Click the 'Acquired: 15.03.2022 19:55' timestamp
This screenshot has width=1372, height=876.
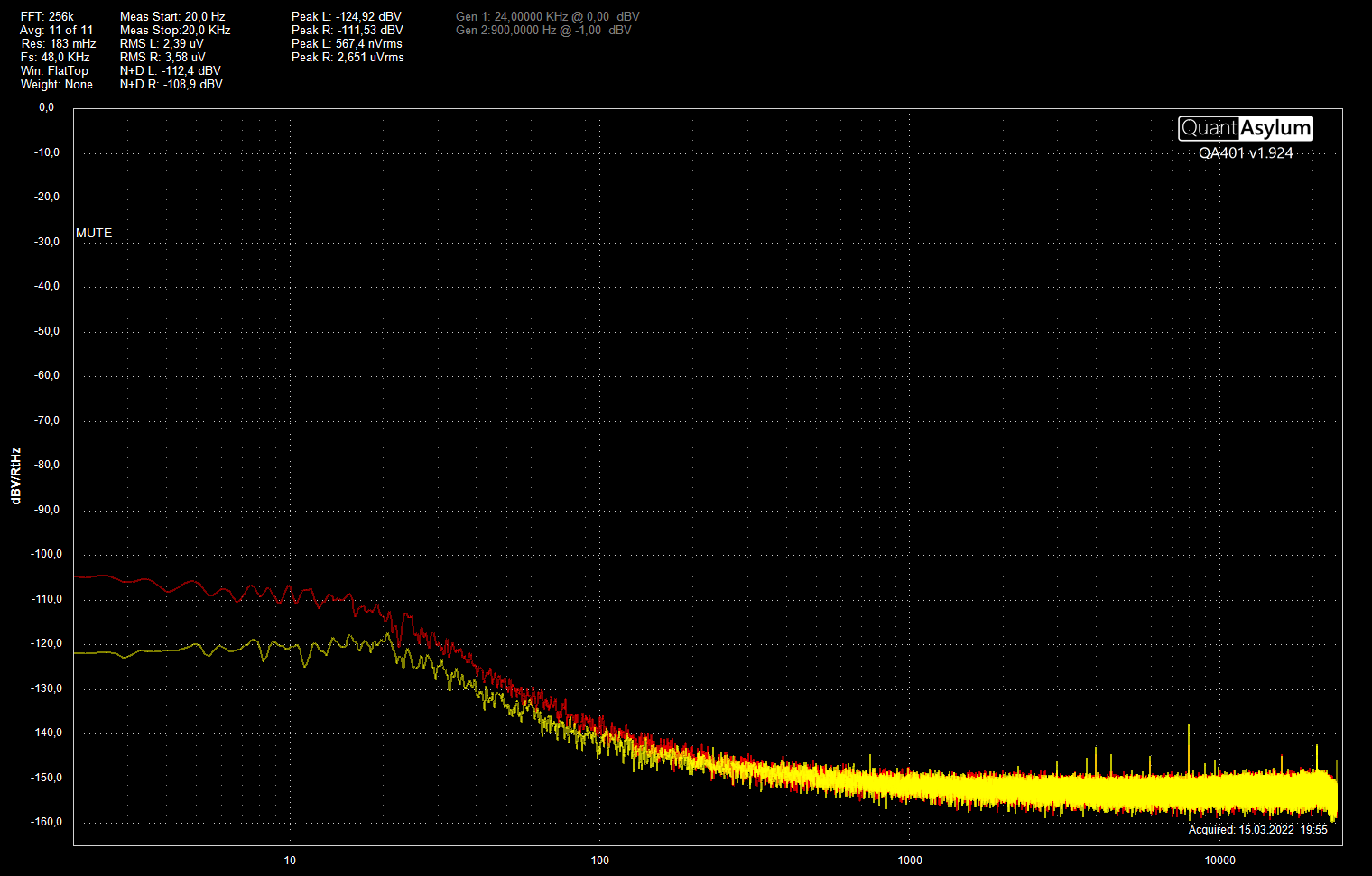(x=1257, y=829)
